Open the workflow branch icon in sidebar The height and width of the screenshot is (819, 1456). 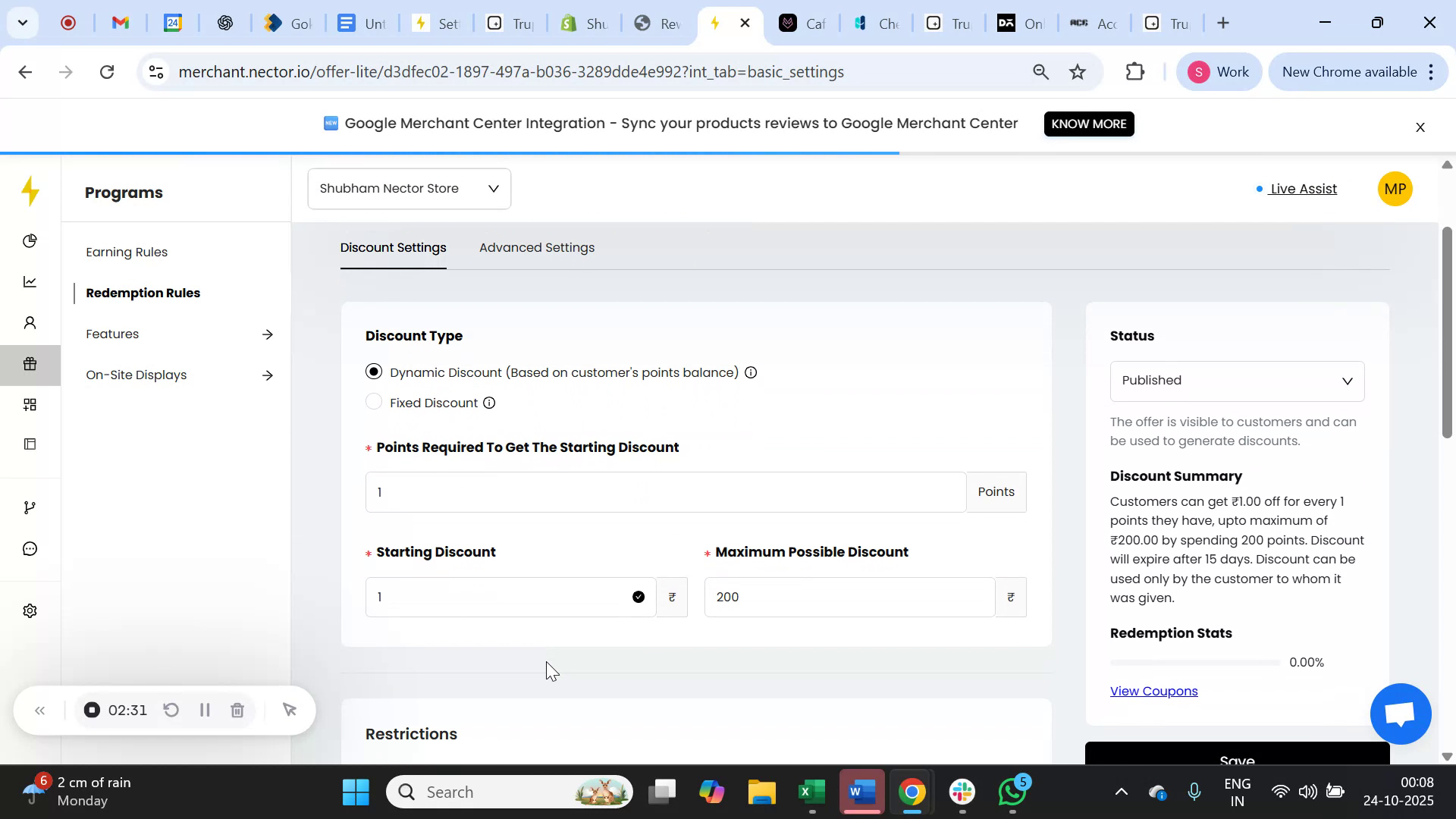[x=30, y=507]
